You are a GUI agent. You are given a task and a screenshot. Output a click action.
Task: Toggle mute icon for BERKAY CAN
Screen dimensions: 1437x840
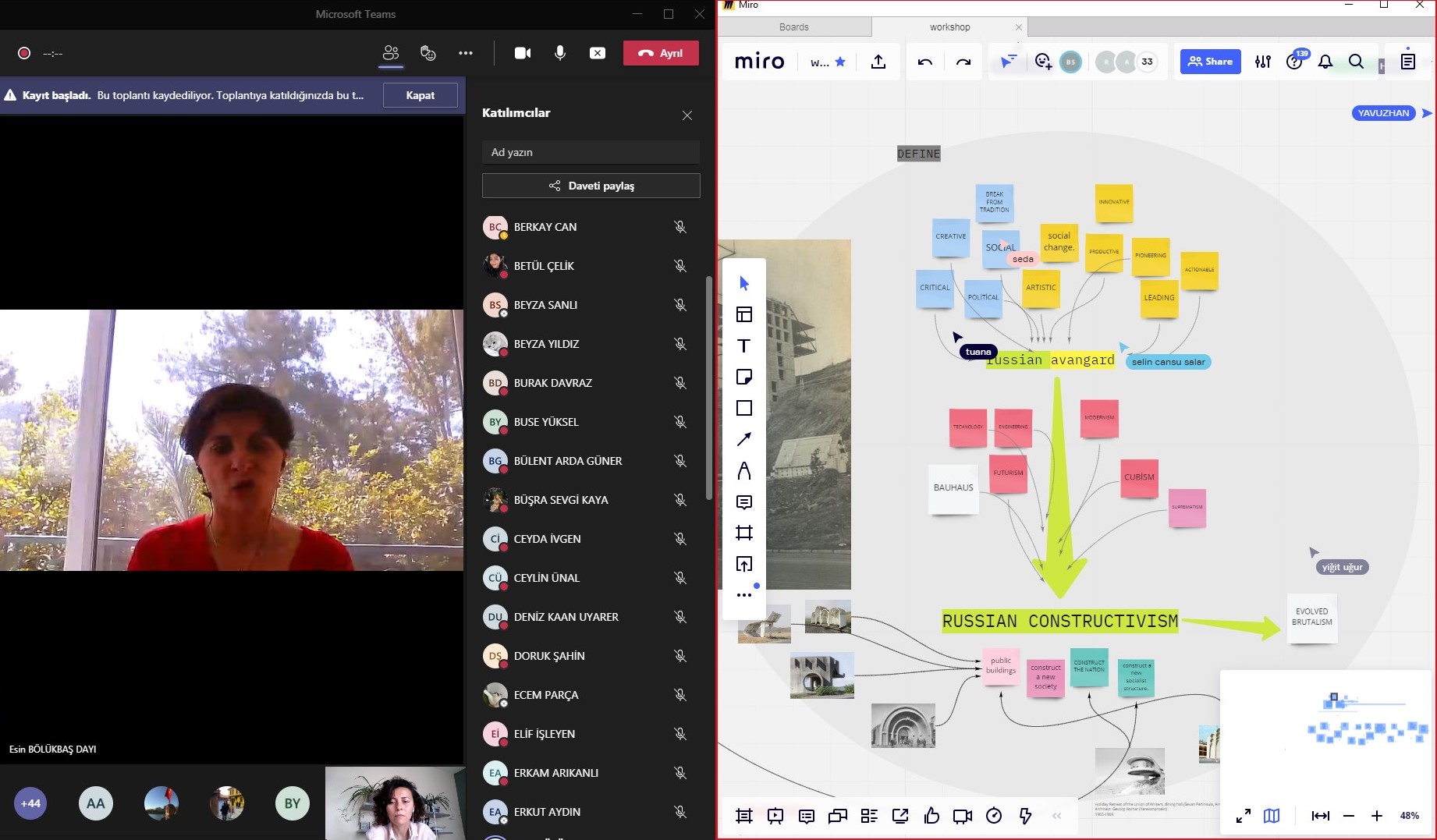[x=680, y=227]
